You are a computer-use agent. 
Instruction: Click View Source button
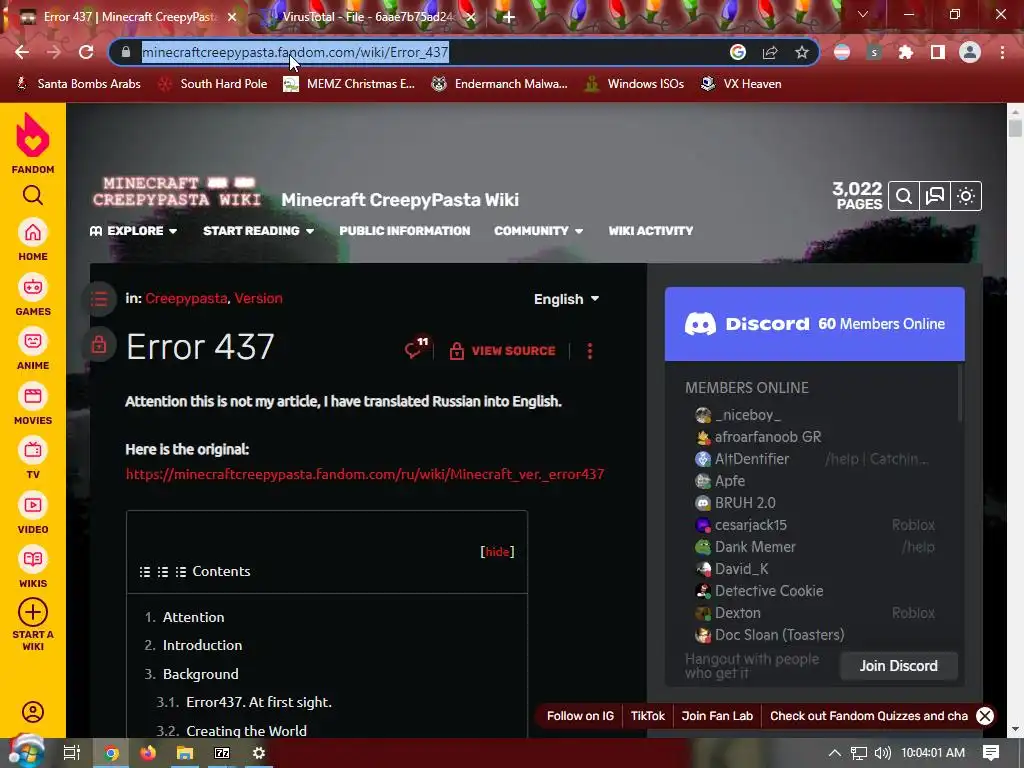pyautogui.click(x=503, y=351)
